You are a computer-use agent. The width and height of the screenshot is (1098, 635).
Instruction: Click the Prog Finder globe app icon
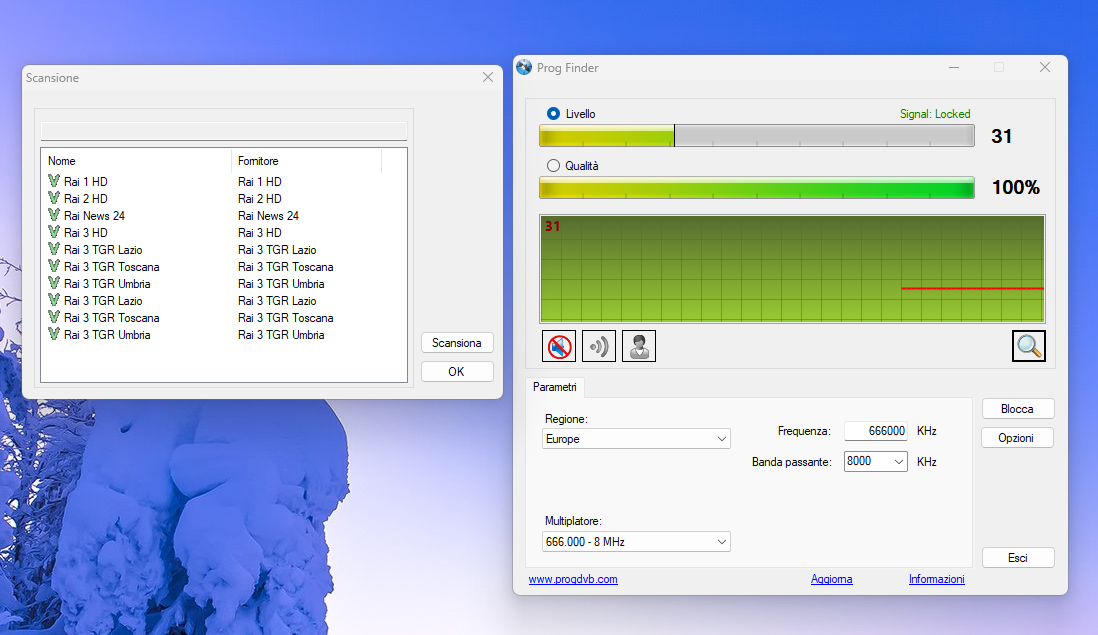[x=524, y=67]
